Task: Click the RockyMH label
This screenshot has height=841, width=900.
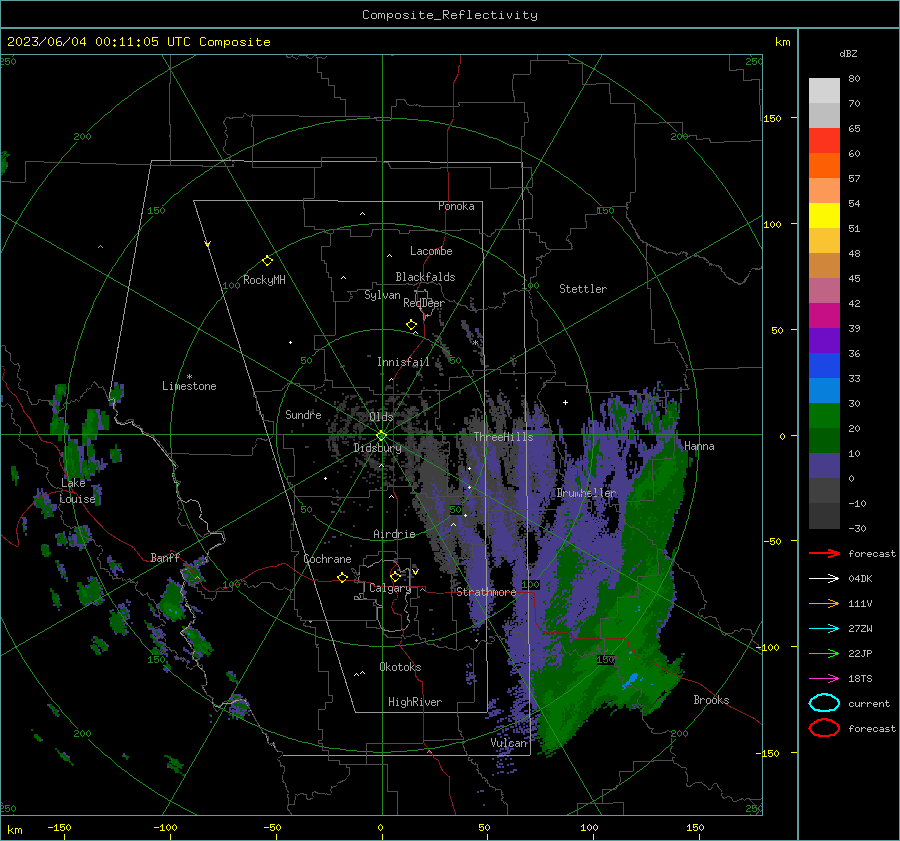Action: click(x=264, y=280)
